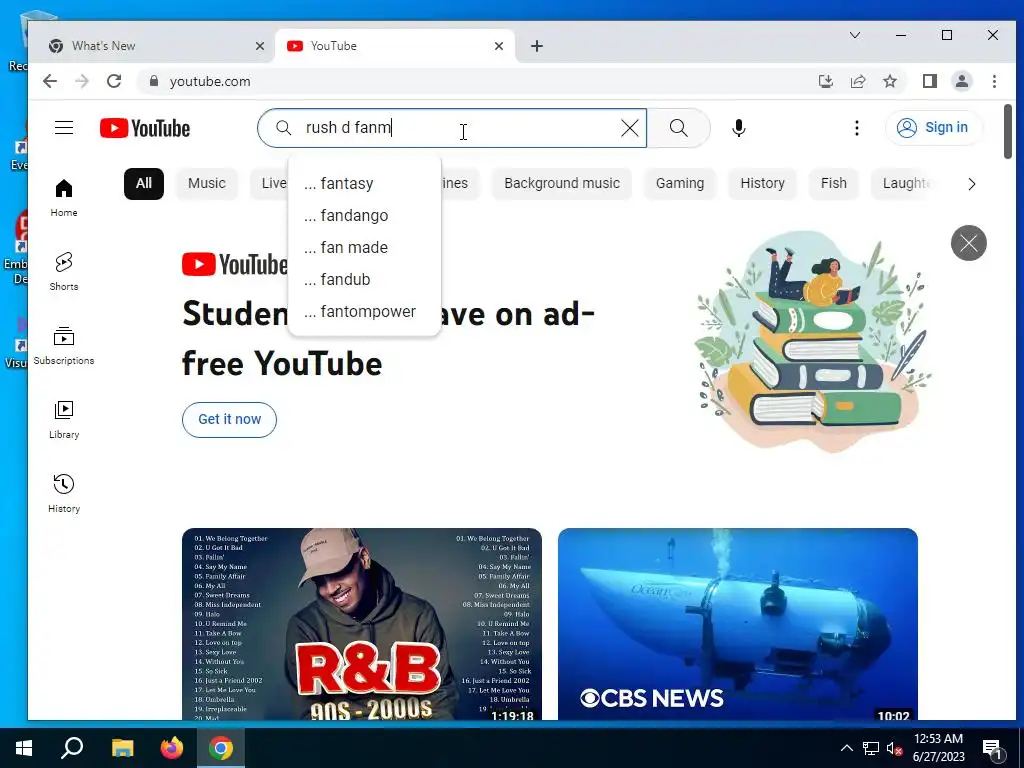Dismiss the student promo banner
The image size is (1024, 768).
pyautogui.click(x=968, y=243)
